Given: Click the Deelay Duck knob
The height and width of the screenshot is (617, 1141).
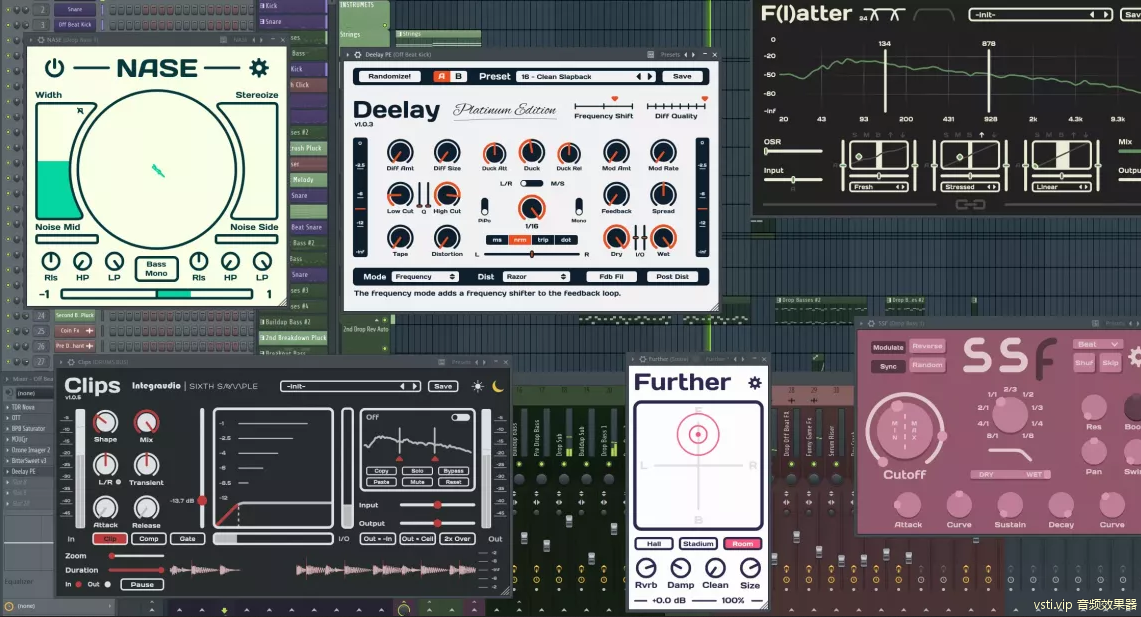Looking at the screenshot, I should point(532,152).
